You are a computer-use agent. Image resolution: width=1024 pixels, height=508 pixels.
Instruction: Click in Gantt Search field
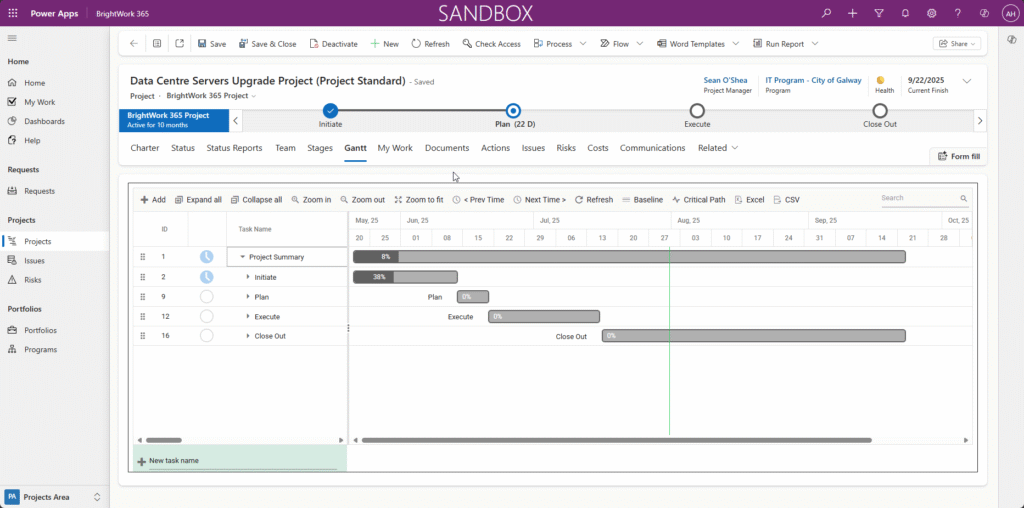coord(923,198)
